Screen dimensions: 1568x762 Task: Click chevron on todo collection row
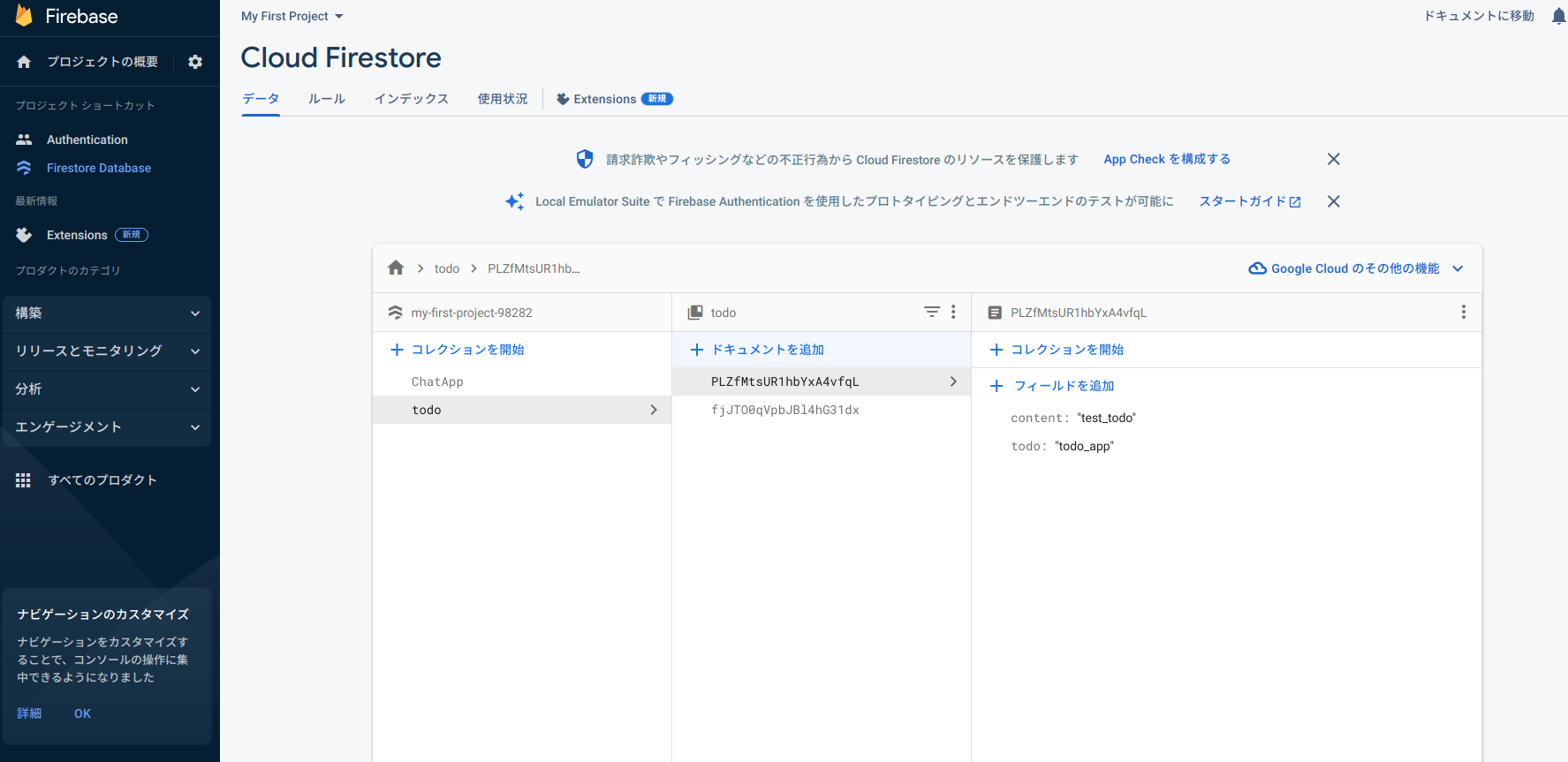point(654,410)
